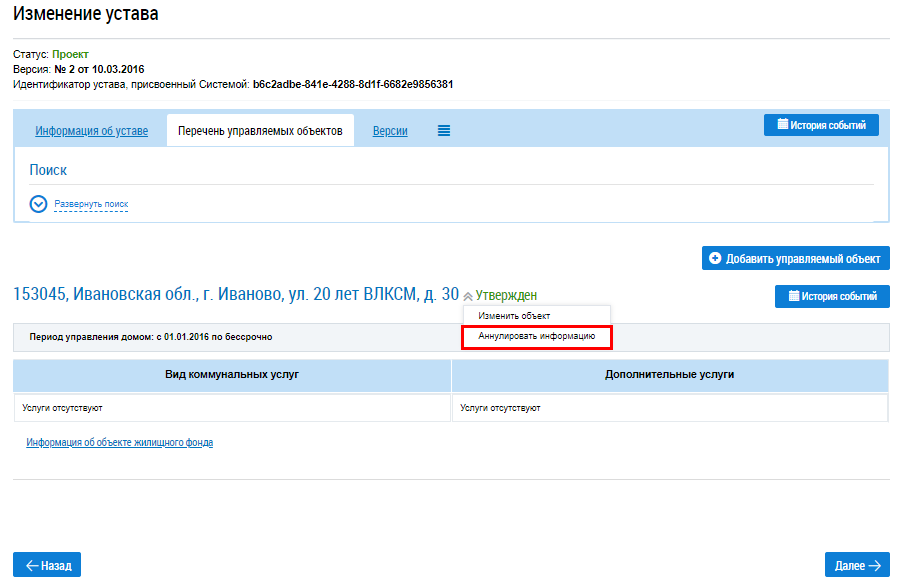Click Добавить управляемый объект button

coord(796,258)
